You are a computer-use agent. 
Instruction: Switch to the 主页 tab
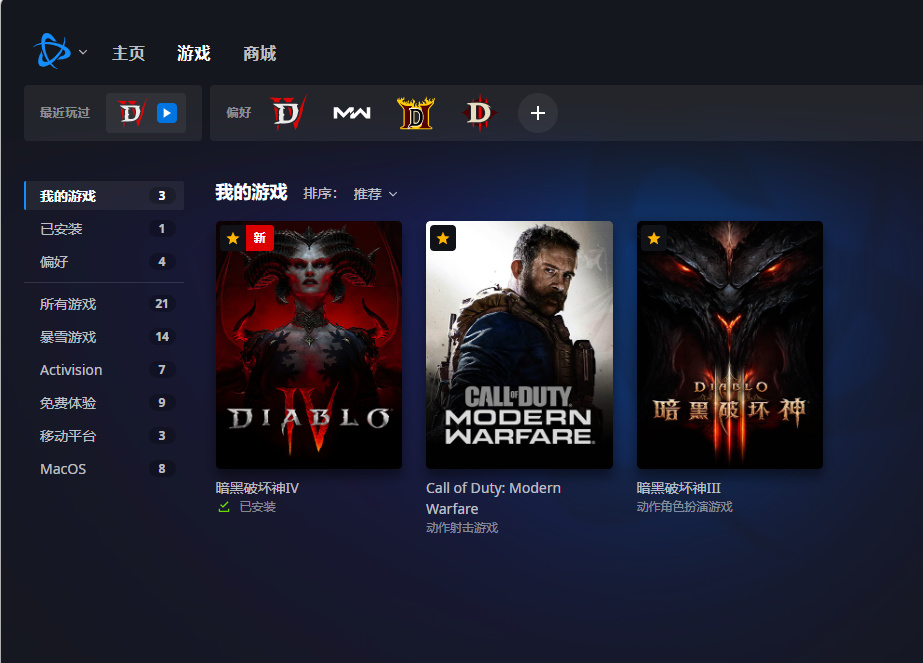pos(128,53)
